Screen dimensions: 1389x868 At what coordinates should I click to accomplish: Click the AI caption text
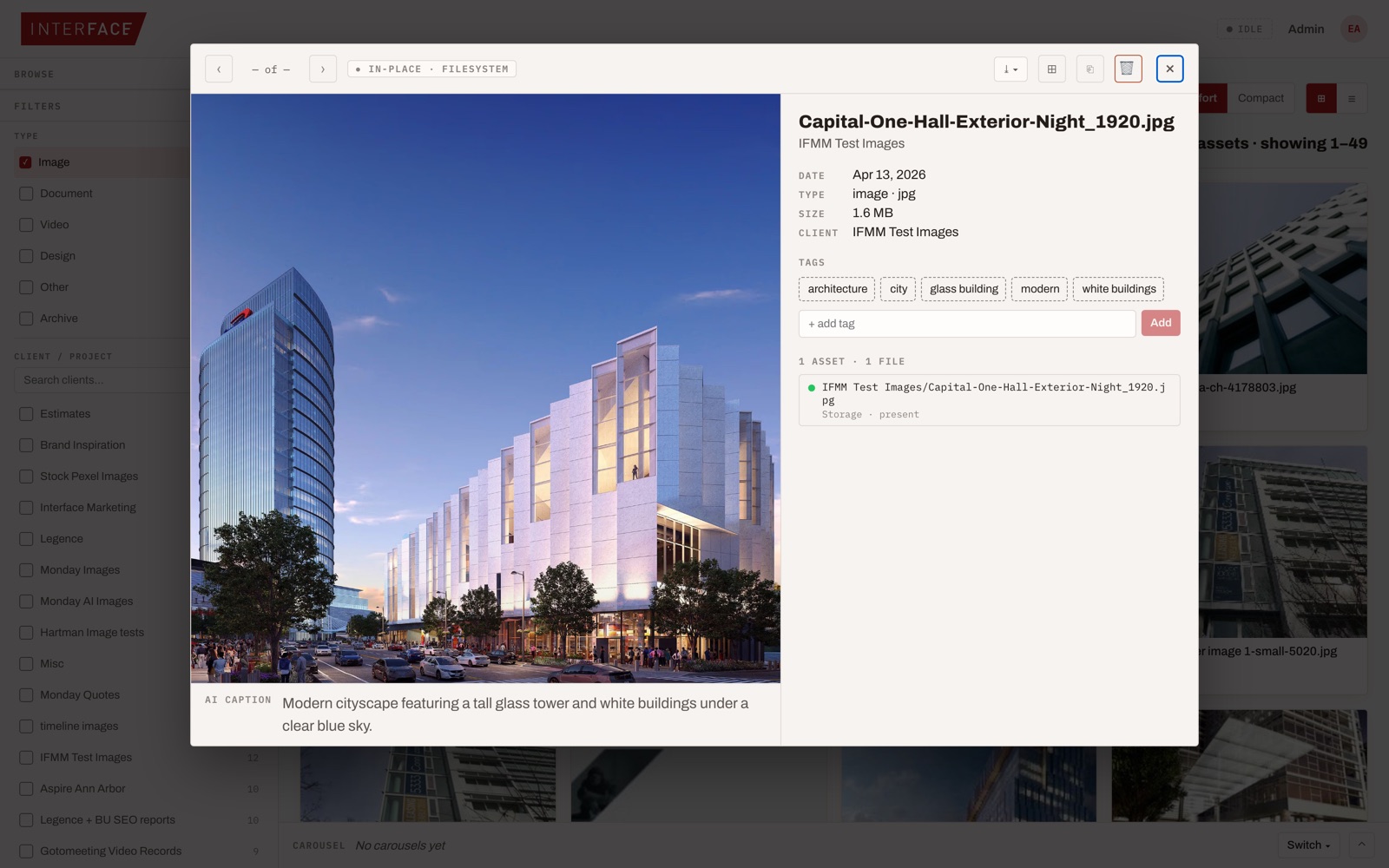point(515,714)
